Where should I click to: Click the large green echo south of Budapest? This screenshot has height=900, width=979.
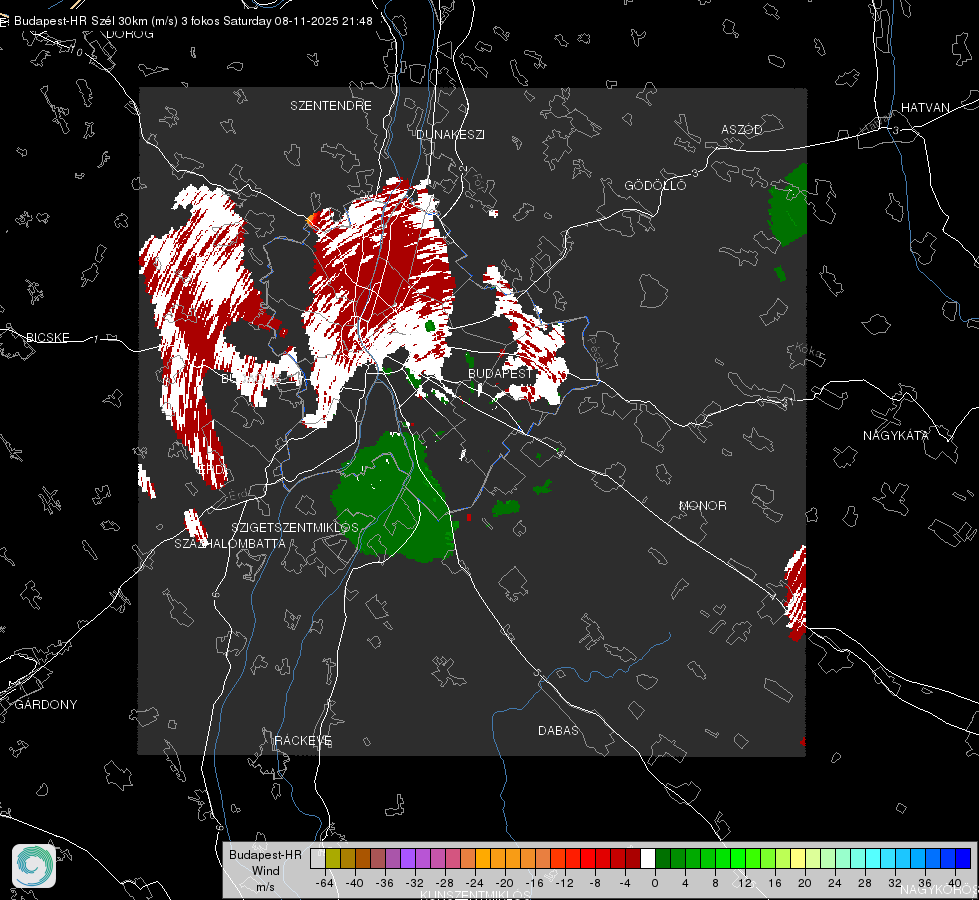tap(395, 497)
